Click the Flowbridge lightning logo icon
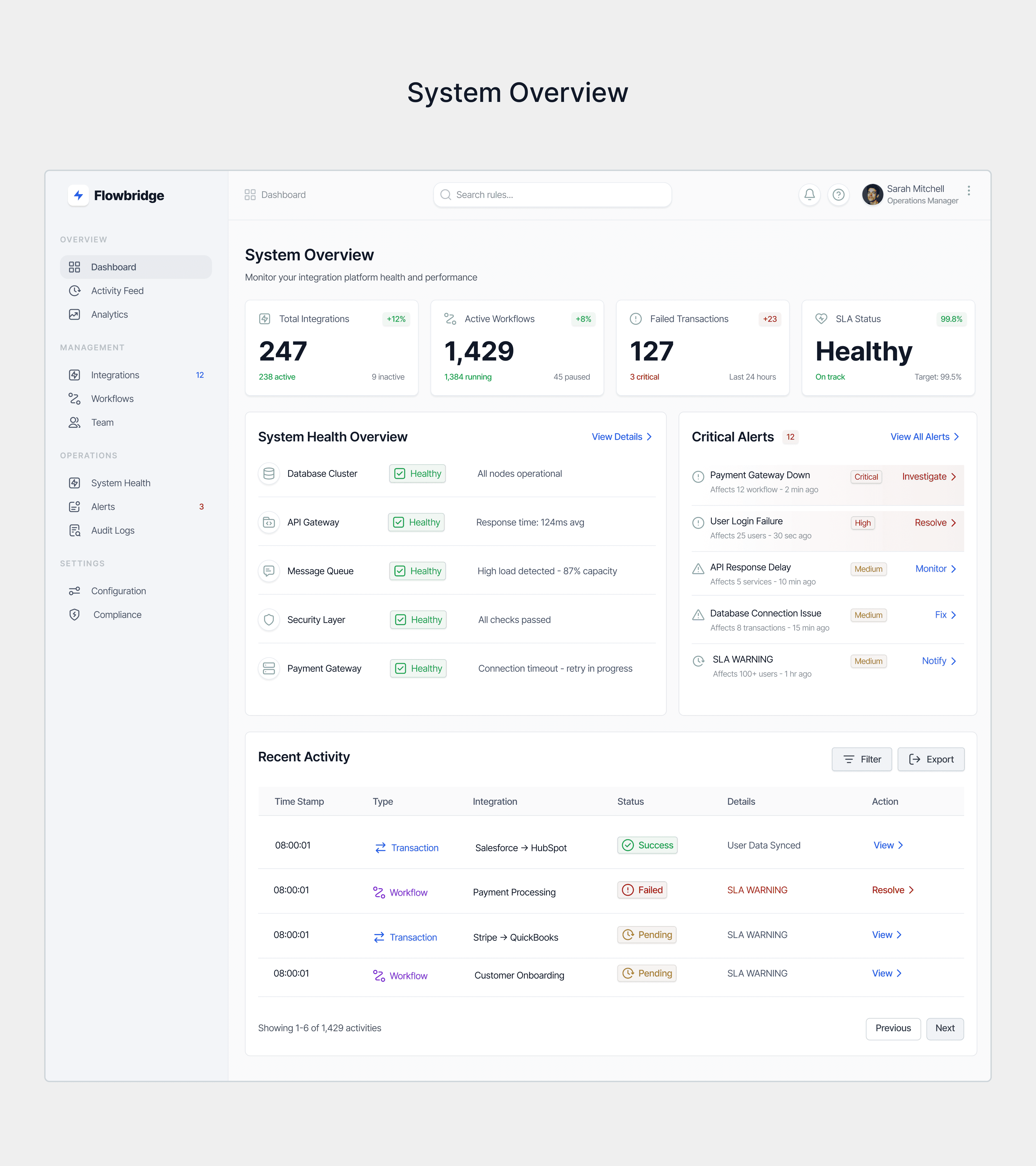Image resolution: width=1036 pixels, height=1166 pixels. (78, 195)
